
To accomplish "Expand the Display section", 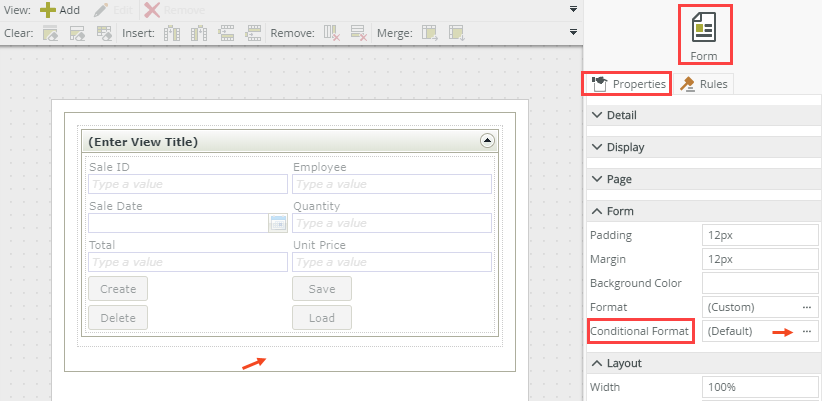I will pos(704,147).
